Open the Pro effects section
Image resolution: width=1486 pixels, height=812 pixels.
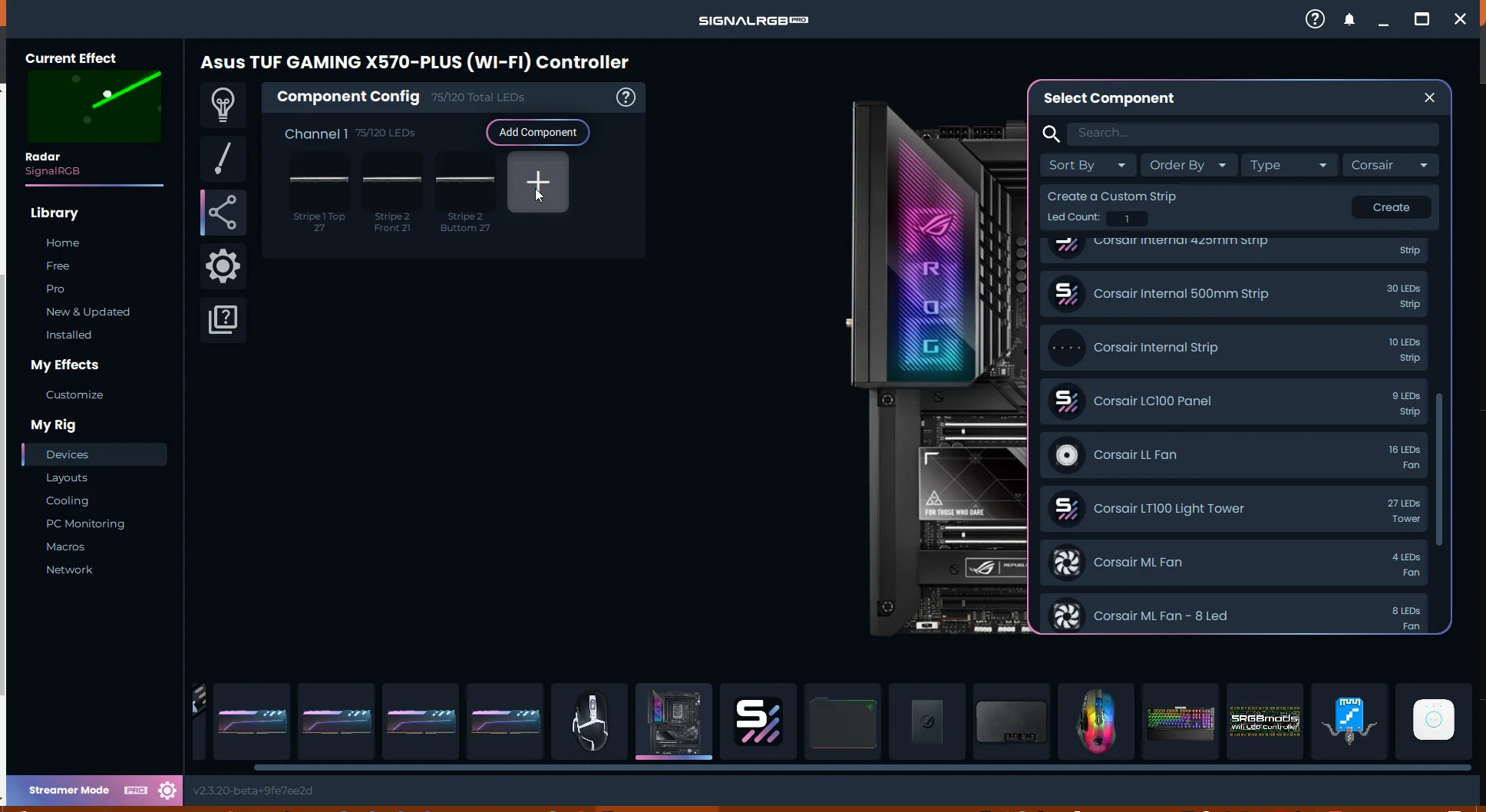tap(55, 289)
